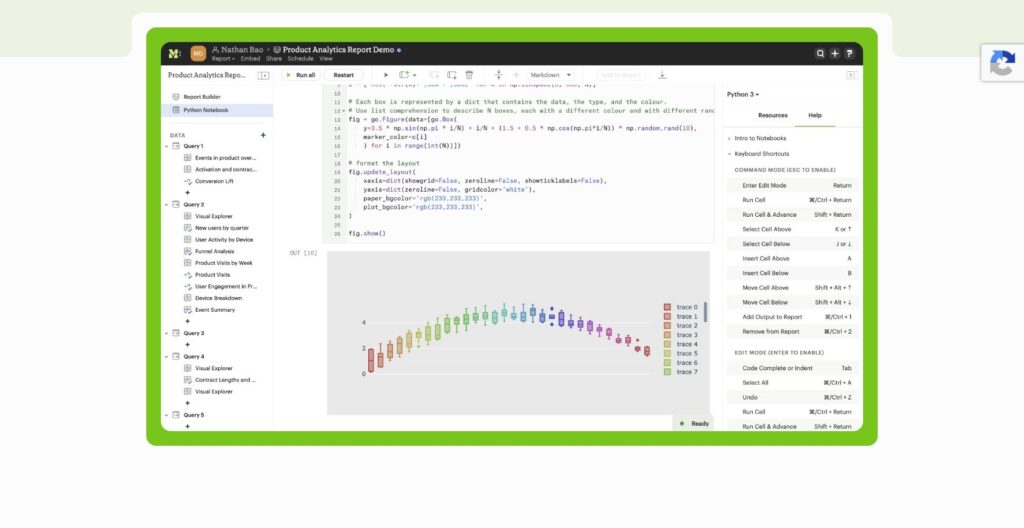Viewport: 1024px width, 528px height.
Task: Toggle trace 5 in chart legend
Action: (680, 354)
